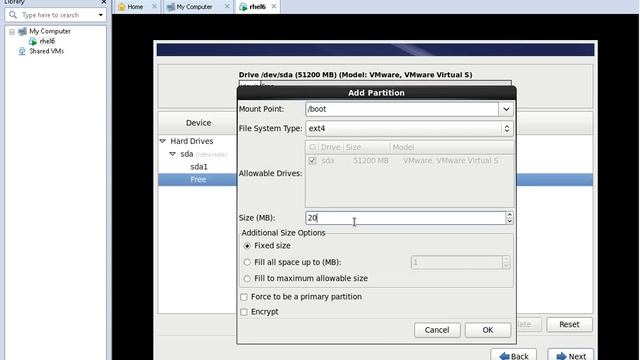Screen dimensions: 640x360
Task: Select rhel6 in the Library tree
Action: coord(47,41)
